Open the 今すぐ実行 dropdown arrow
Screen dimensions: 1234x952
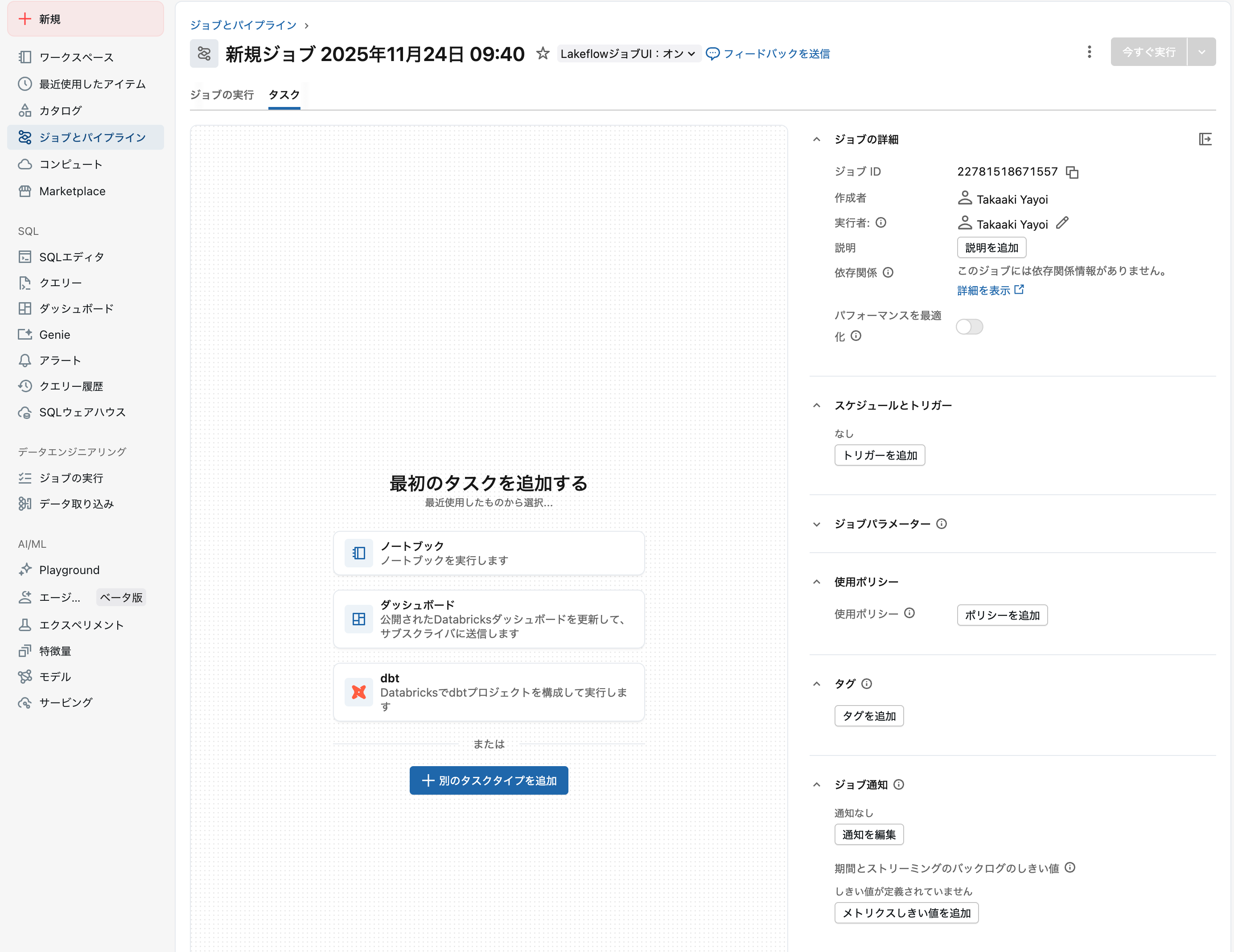click(1202, 51)
